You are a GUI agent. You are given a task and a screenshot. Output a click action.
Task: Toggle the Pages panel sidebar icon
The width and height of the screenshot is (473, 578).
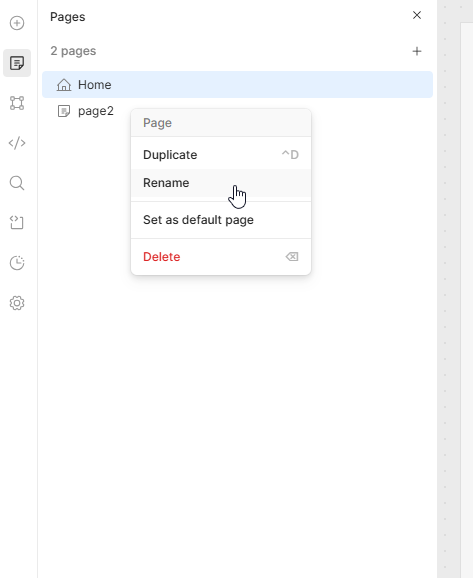click(x=17, y=63)
